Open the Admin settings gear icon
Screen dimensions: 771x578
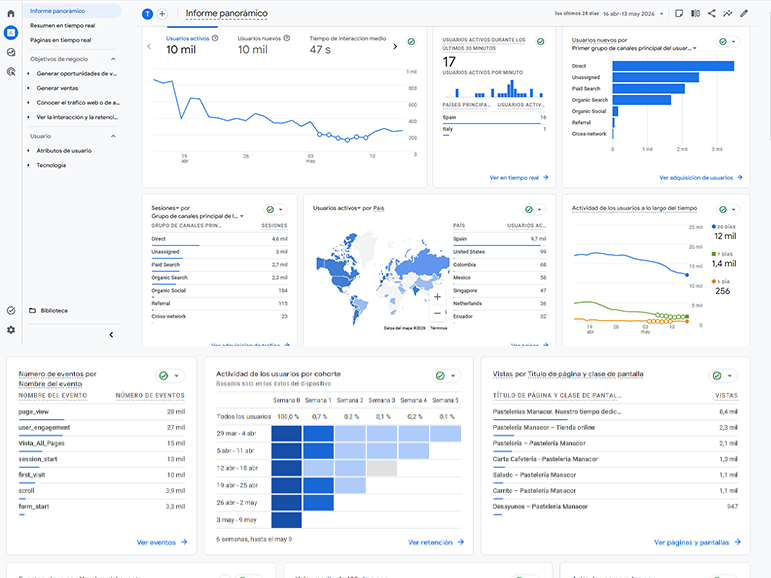pyautogui.click(x=11, y=330)
